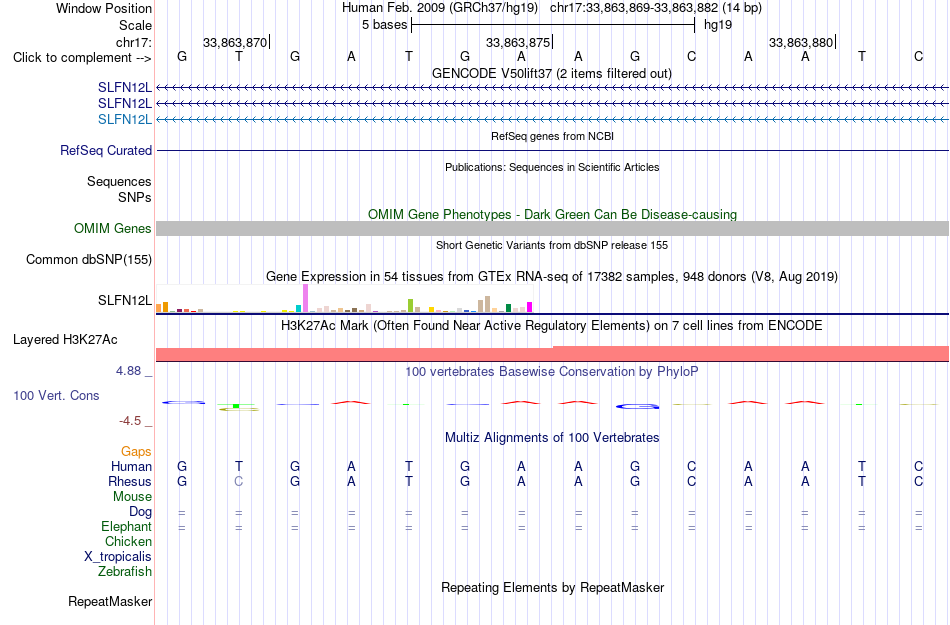The height and width of the screenshot is (625, 950).
Task: Click the pink H3K27Ac signal band
Action: pos(553,354)
